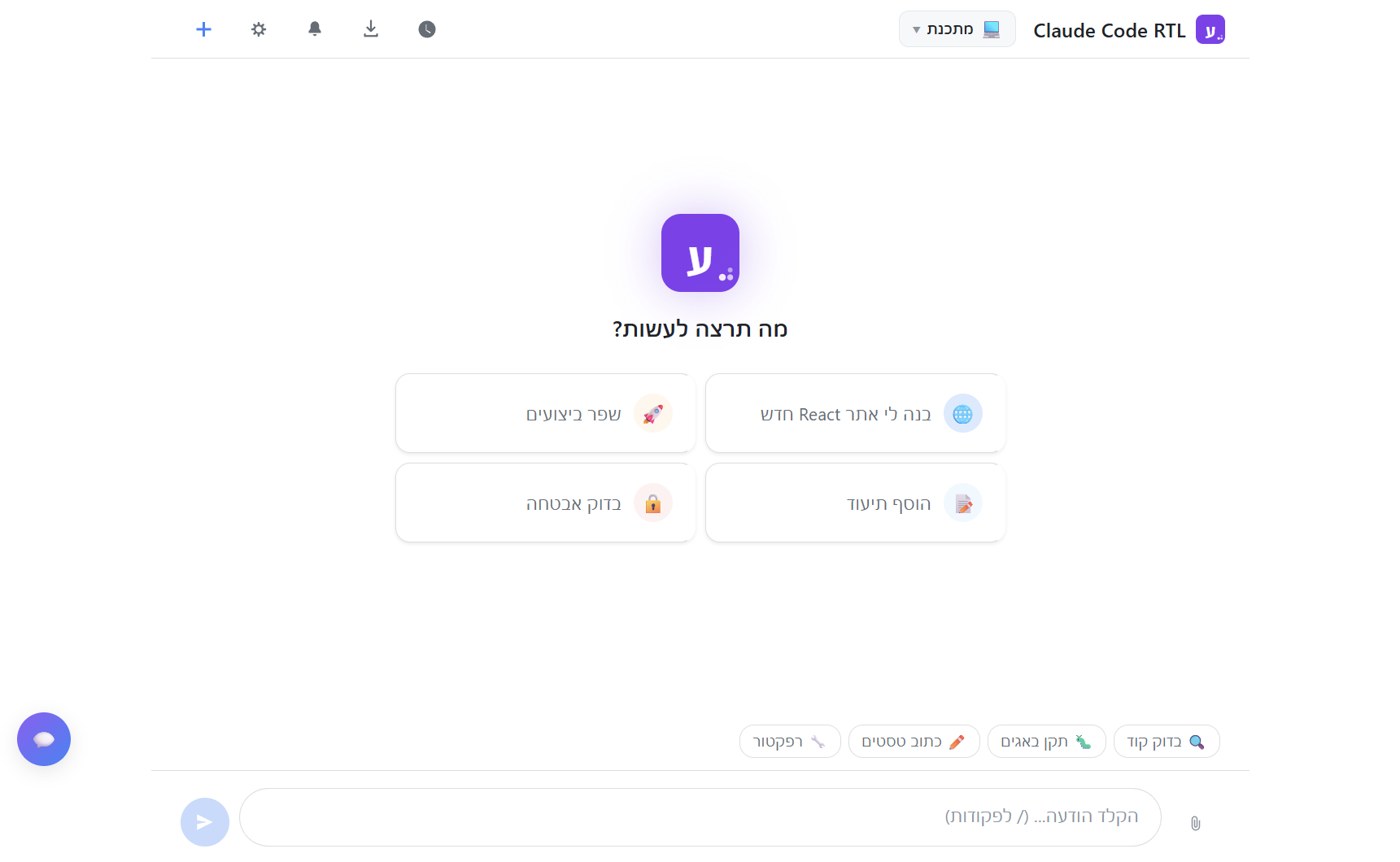The image size is (1400, 862).
Task: Click the מה תרצה לעשות? heading
Action: pos(700,329)
